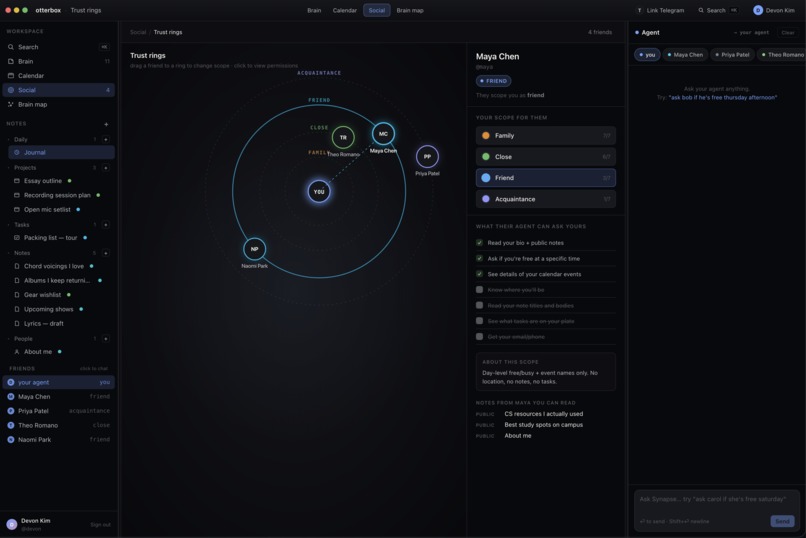This screenshot has width=806, height=538.
Task: Add an entry in the People section
Action: pyautogui.click(x=106, y=339)
